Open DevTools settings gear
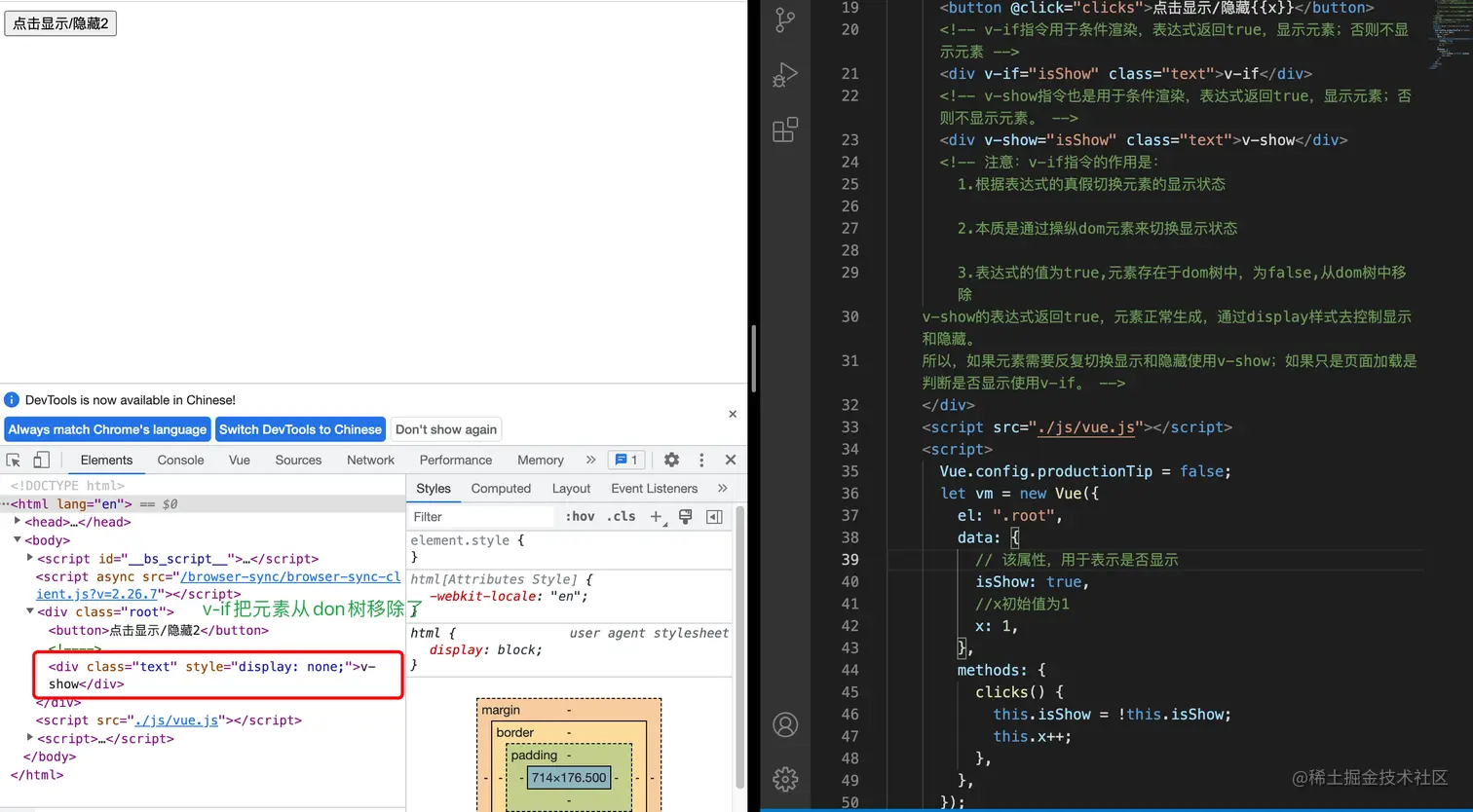The height and width of the screenshot is (812, 1473). (671, 461)
